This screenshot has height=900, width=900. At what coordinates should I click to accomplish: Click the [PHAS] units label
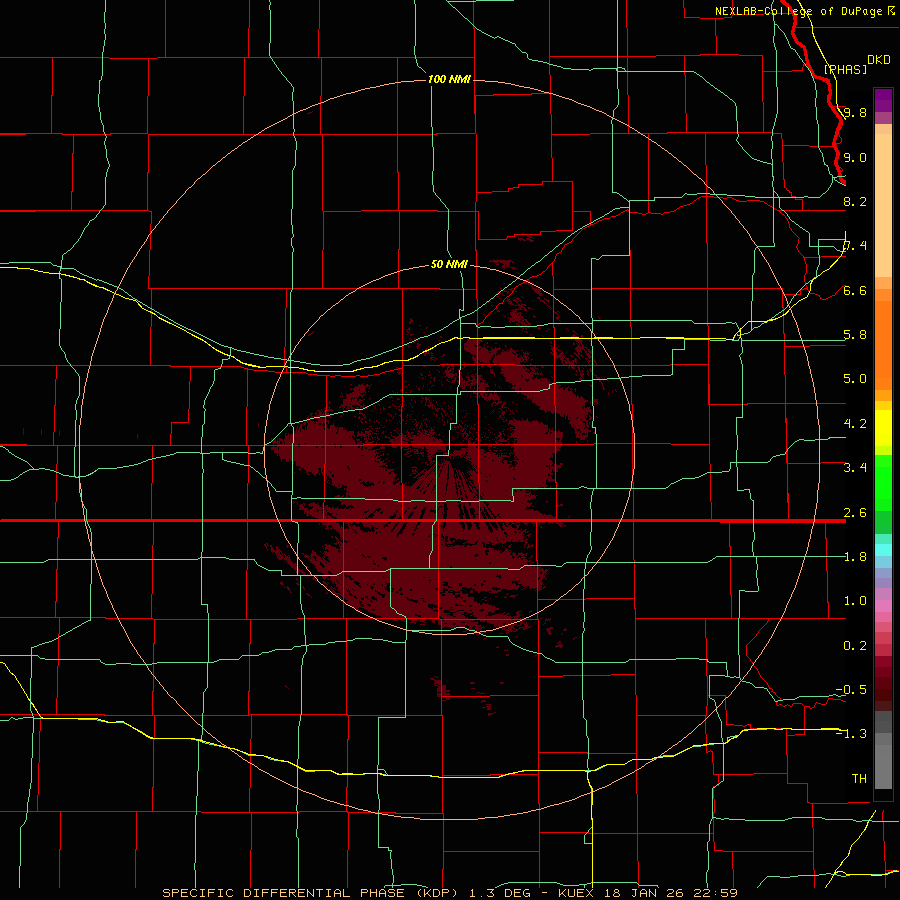click(x=845, y=69)
